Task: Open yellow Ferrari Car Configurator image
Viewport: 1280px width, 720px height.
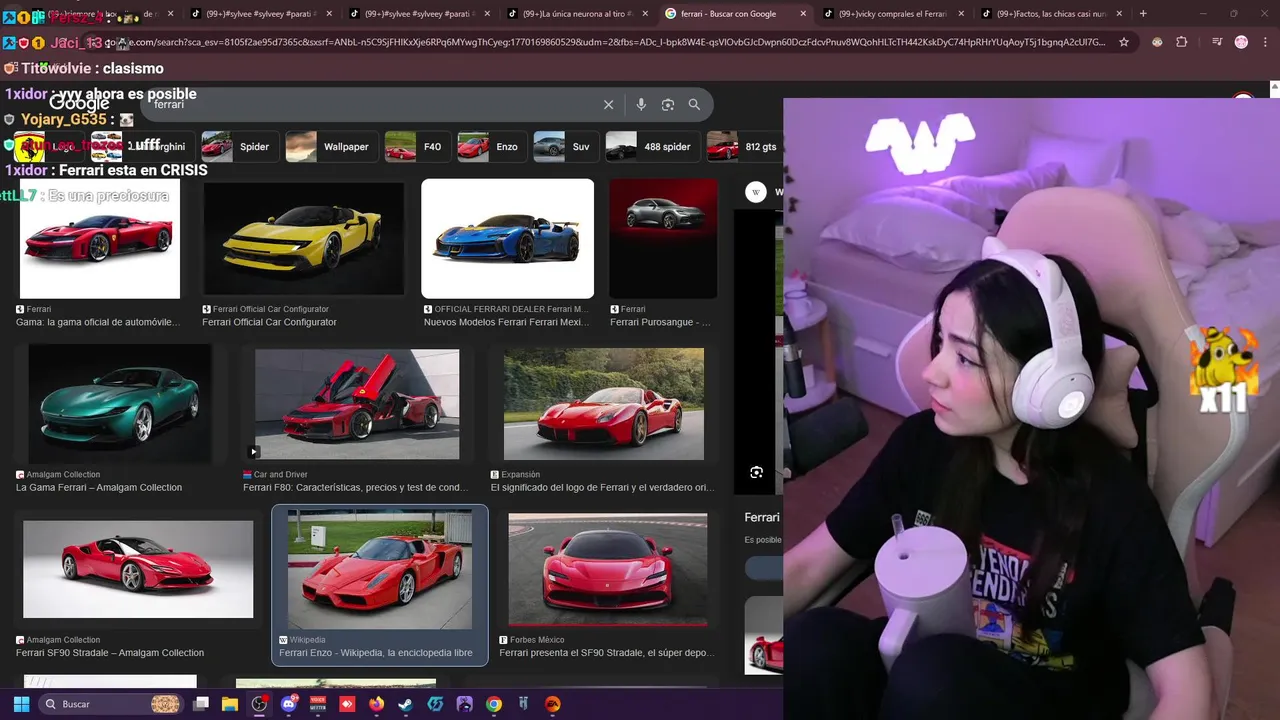Action: pyautogui.click(x=303, y=239)
